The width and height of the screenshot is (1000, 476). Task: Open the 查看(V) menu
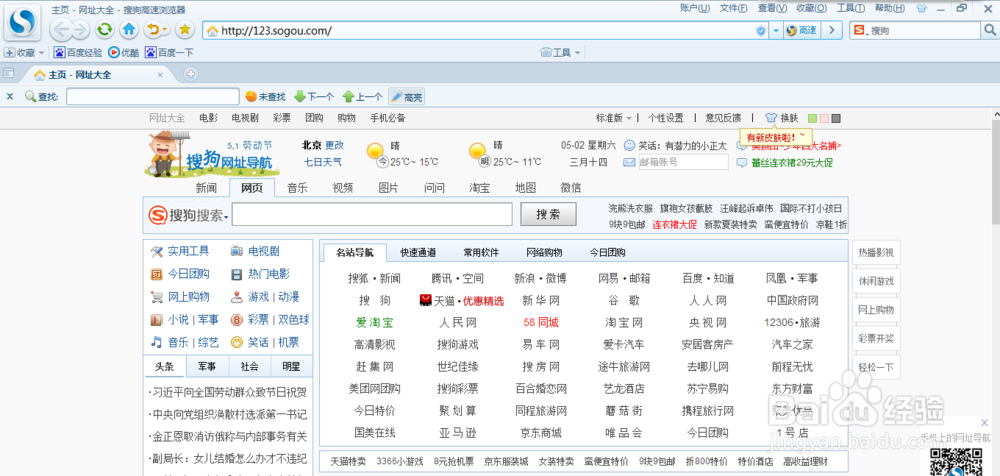coord(772,8)
